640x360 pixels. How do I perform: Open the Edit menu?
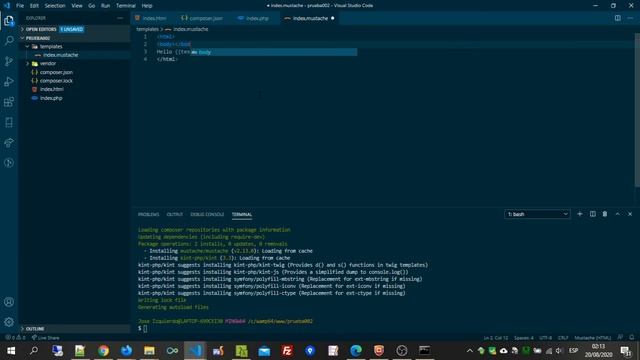coord(34,6)
